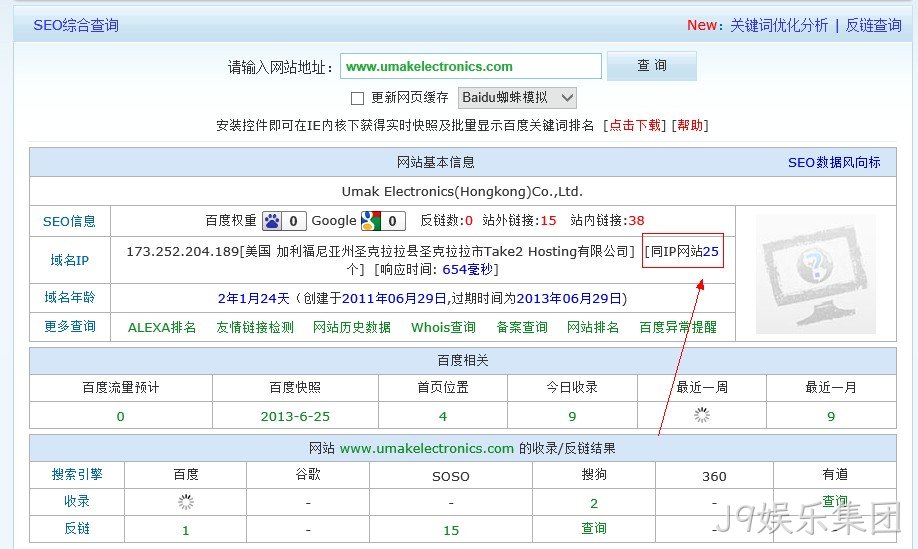918x549 pixels.
Task: Click the 更多查询 row label
Action: (x=69, y=327)
